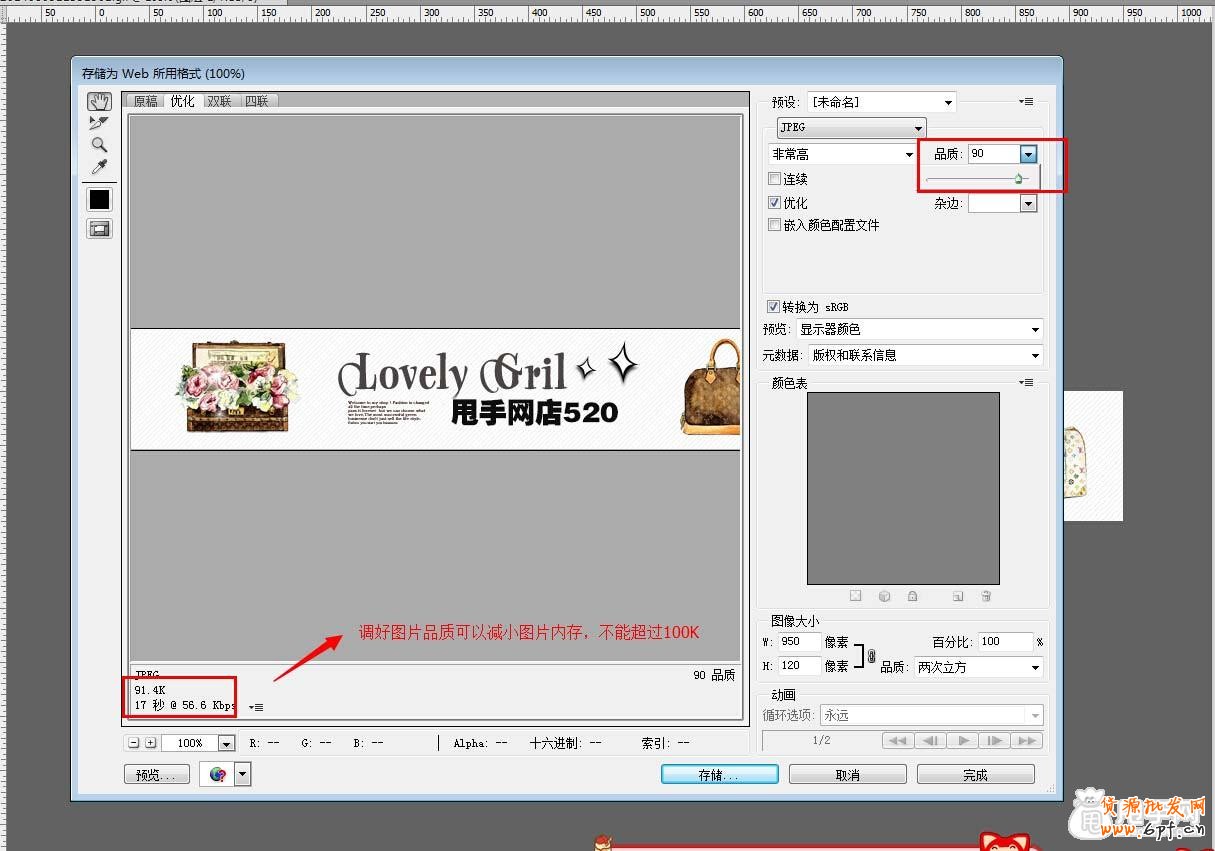Select the Hand tool in the dialog toolbar
This screenshot has width=1215, height=851.
(x=99, y=100)
